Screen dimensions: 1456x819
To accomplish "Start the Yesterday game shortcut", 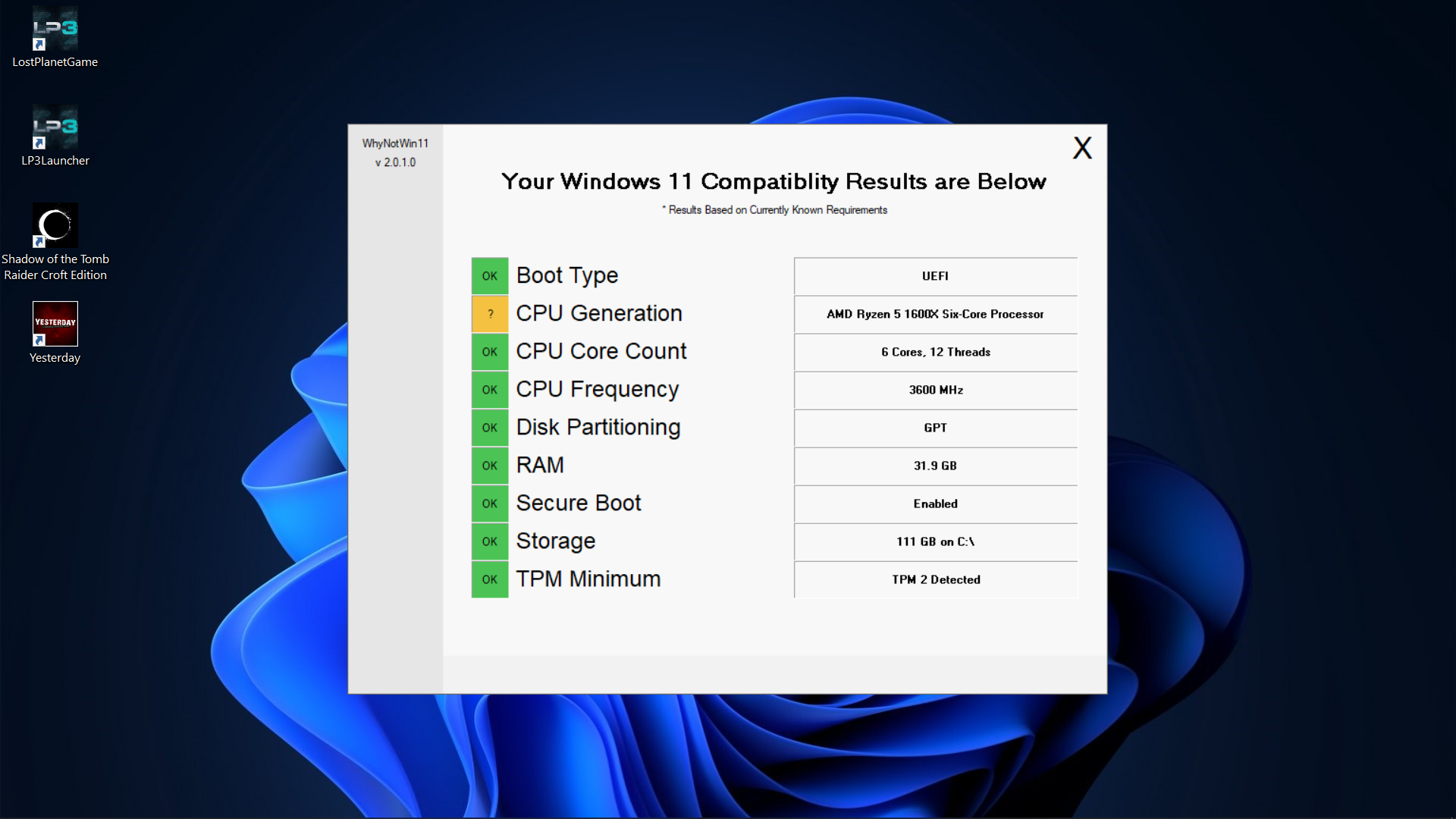I will tap(54, 322).
